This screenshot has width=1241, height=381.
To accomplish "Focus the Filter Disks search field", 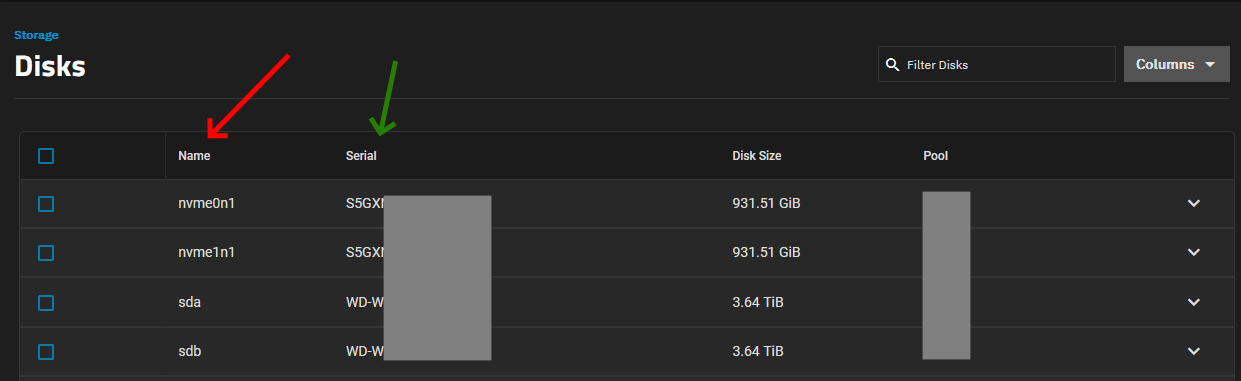I will pos(997,64).
